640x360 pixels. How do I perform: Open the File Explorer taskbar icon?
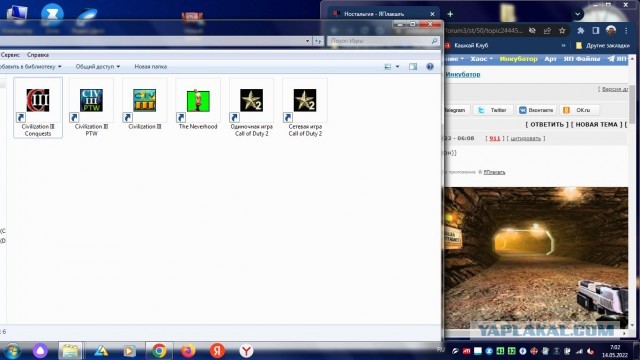pos(70,351)
